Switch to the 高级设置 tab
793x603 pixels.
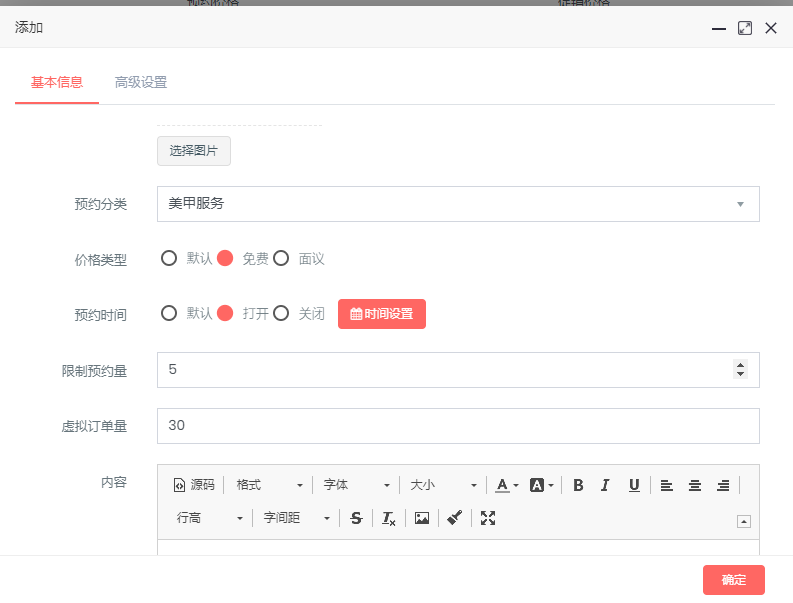[x=141, y=82]
